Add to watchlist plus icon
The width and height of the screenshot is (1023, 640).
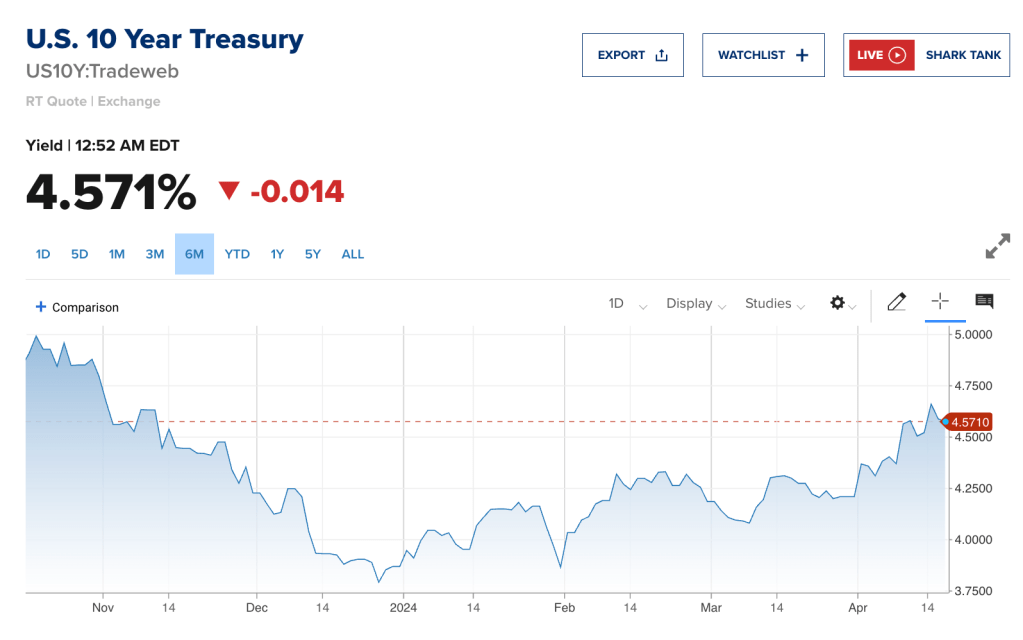tap(802, 55)
